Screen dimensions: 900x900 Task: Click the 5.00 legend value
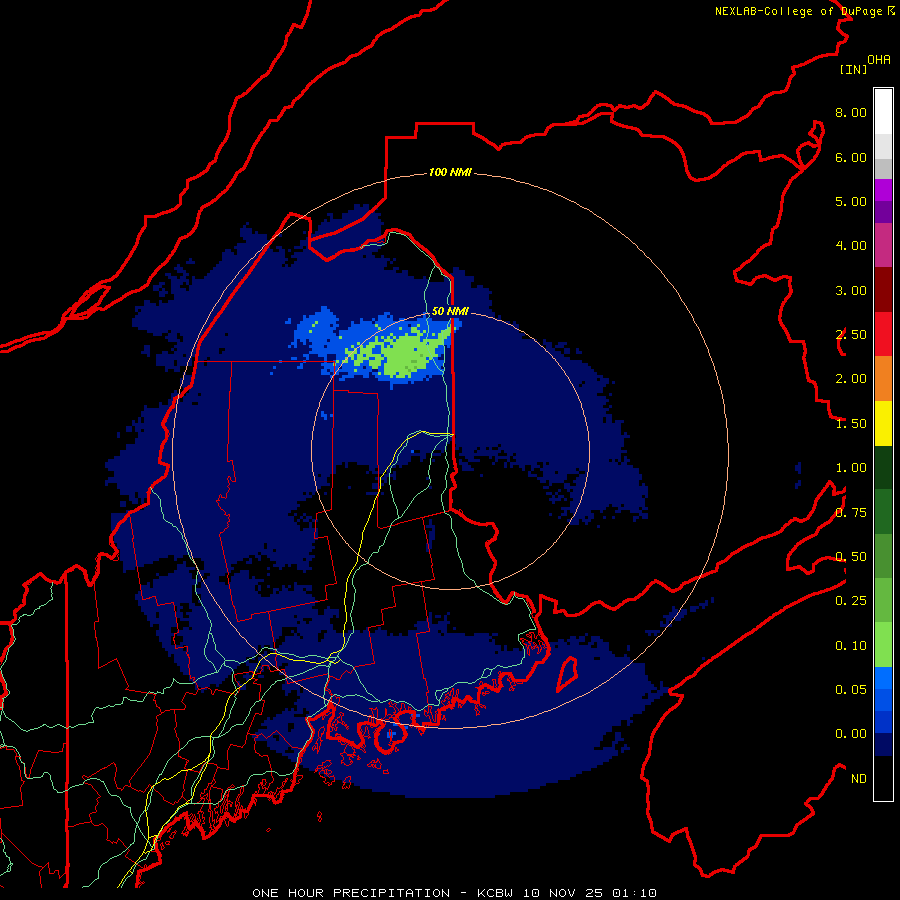pyautogui.click(x=851, y=201)
